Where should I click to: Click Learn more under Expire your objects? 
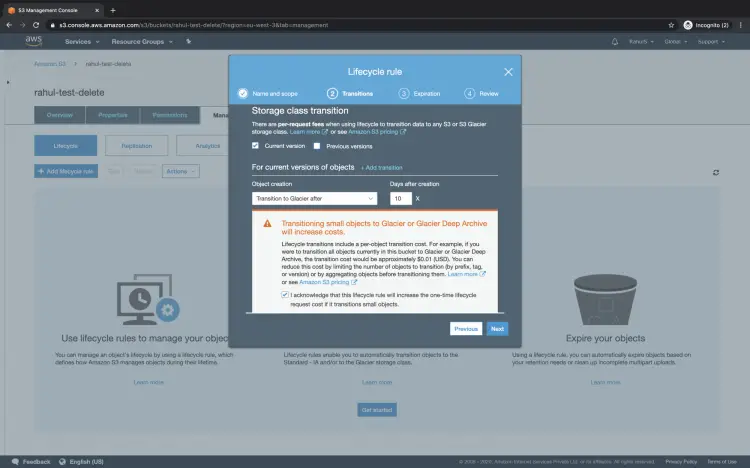pyautogui.click(x=606, y=382)
